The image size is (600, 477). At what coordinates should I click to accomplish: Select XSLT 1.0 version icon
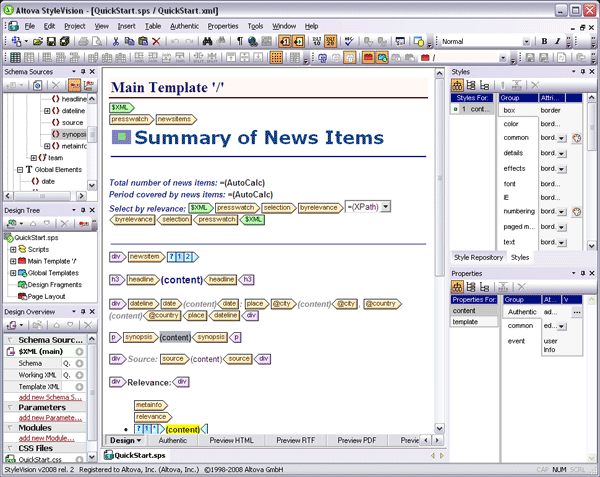(x=317, y=41)
